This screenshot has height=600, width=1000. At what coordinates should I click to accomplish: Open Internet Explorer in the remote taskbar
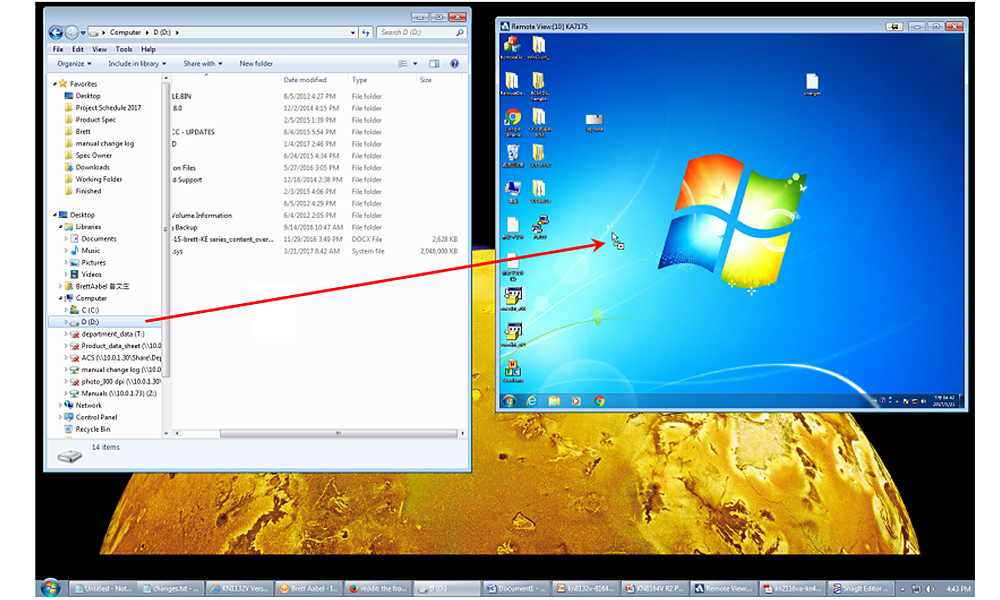tap(532, 400)
